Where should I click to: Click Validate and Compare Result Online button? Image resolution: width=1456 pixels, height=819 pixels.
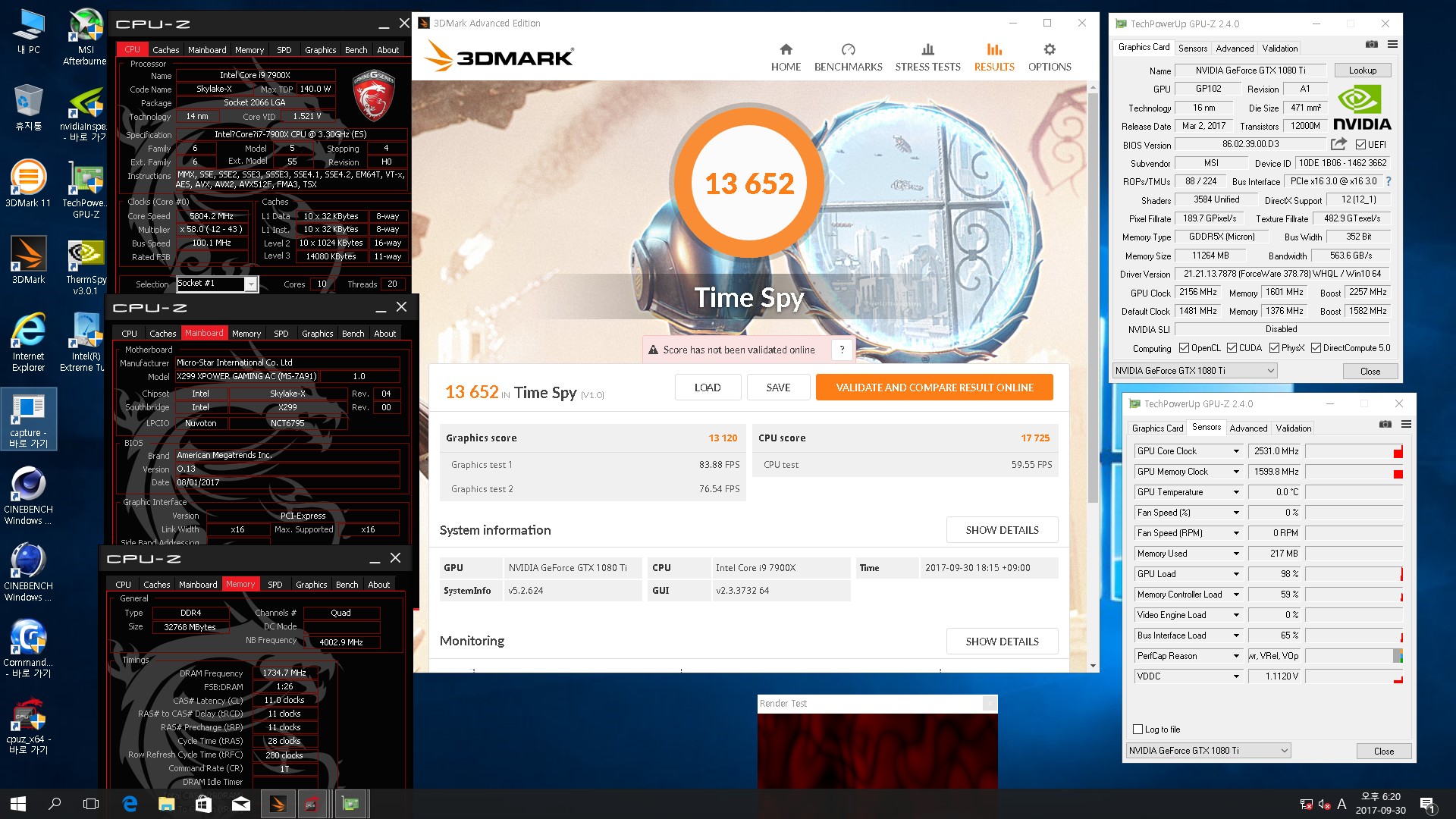point(934,388)
